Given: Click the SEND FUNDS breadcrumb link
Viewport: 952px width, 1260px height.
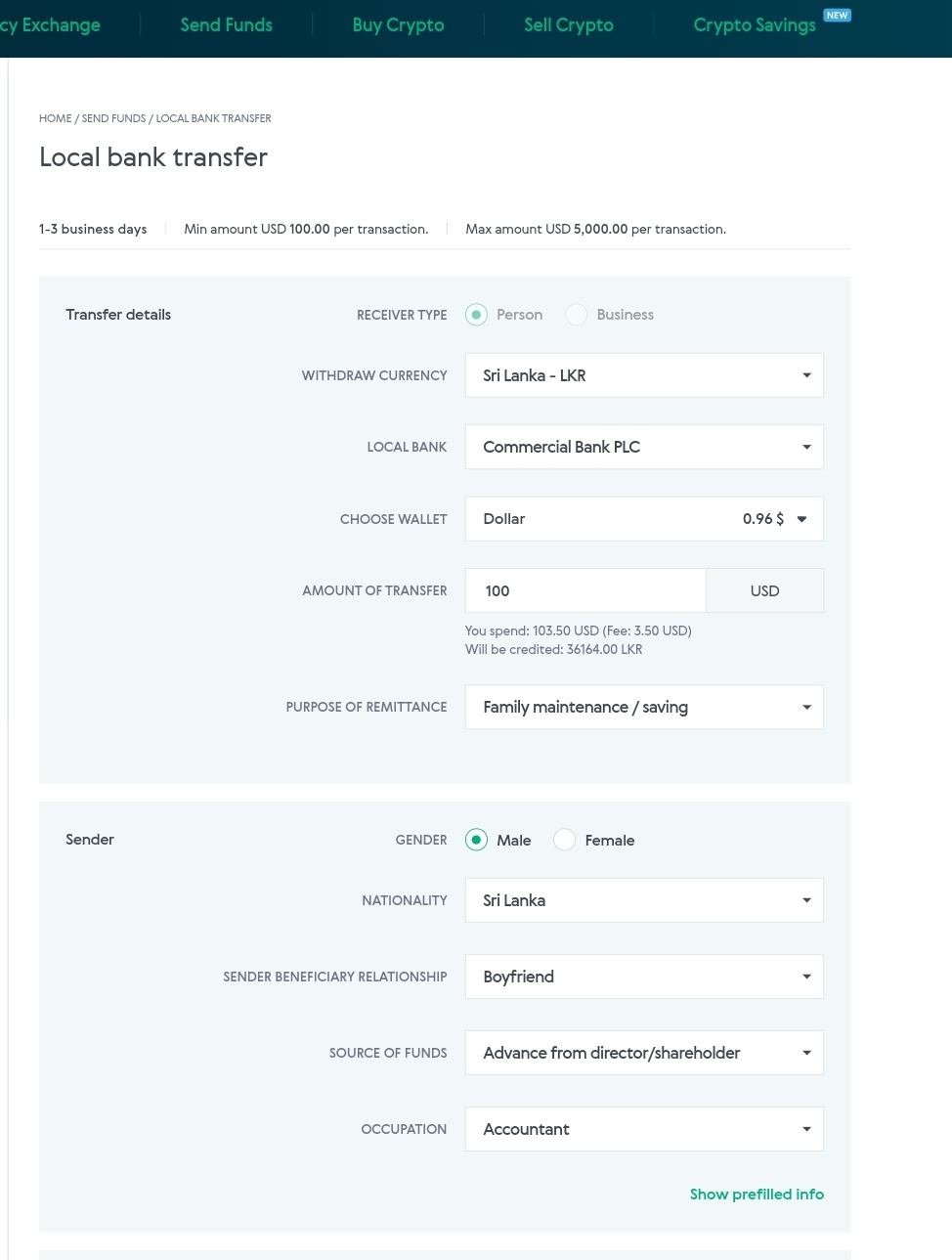Looking at the screenshot, I should click(113, 118).
